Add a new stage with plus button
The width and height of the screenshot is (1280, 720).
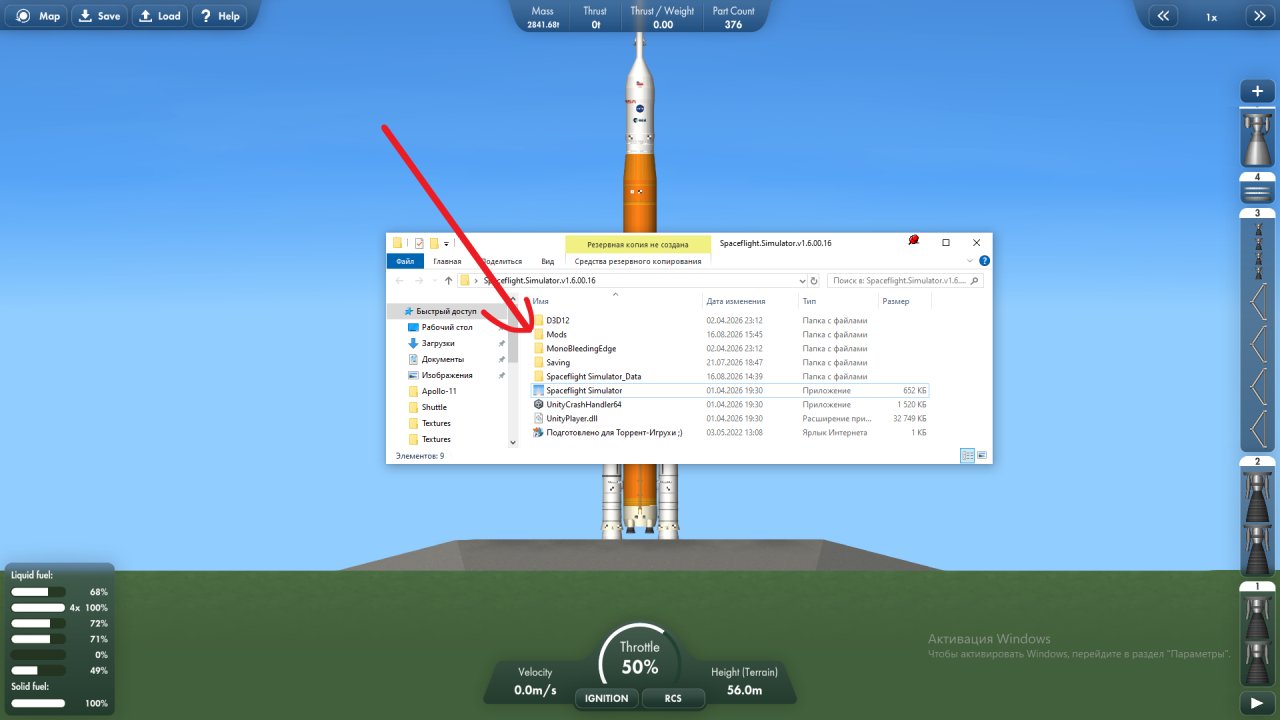click(1258, 91)
